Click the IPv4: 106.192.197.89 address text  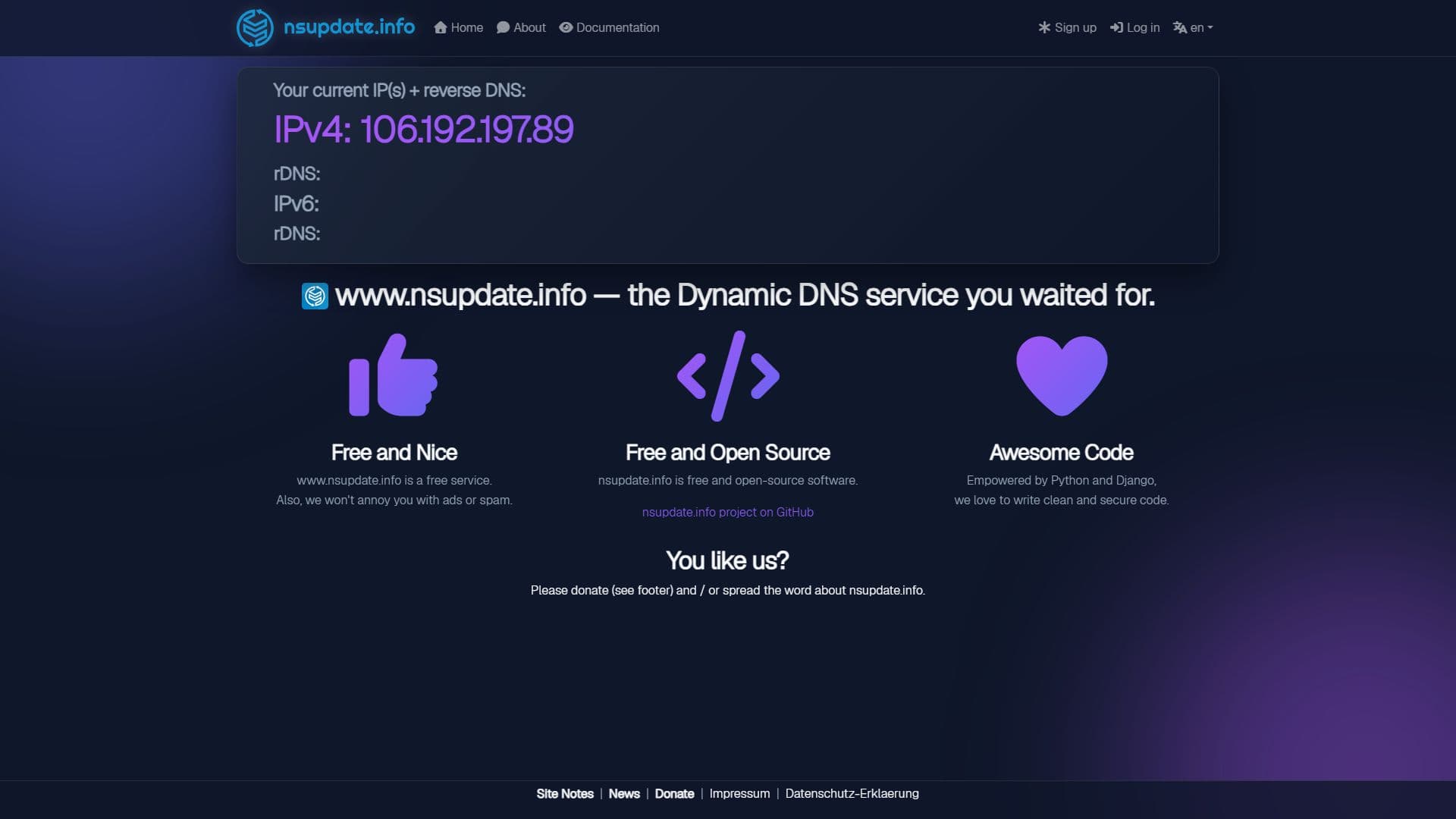click(x=423, y=130)
